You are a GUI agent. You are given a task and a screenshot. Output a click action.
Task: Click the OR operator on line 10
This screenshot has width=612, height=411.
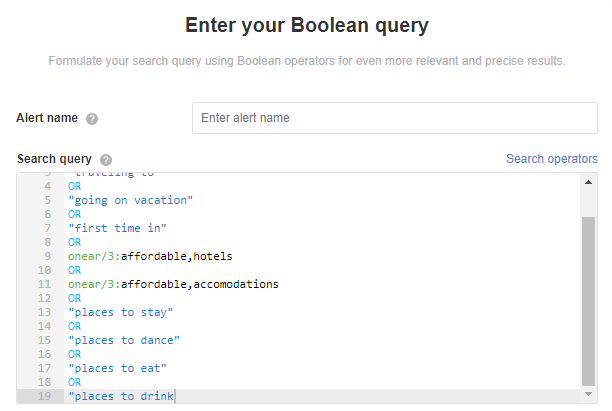74,270
